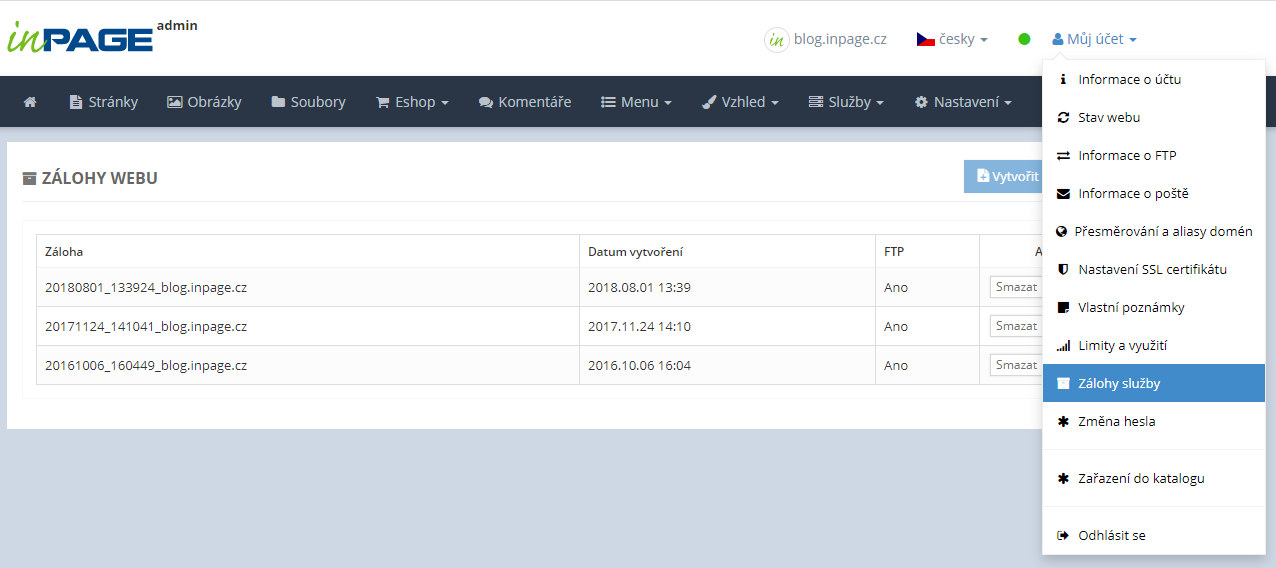Expand the Nastavení settings dropdown
1276x568 pixels.
[963, 102]
